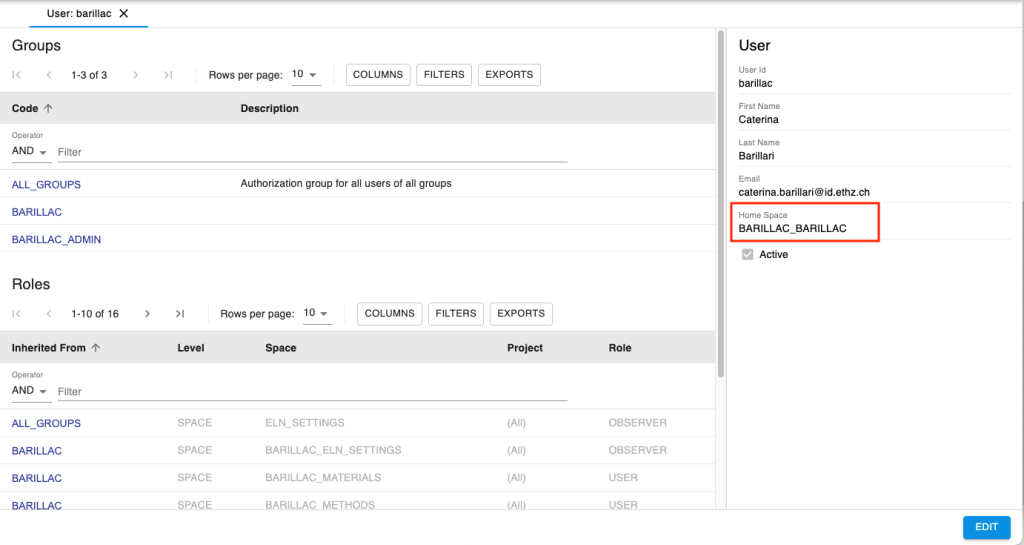Go to first page in Groups table

17,75
